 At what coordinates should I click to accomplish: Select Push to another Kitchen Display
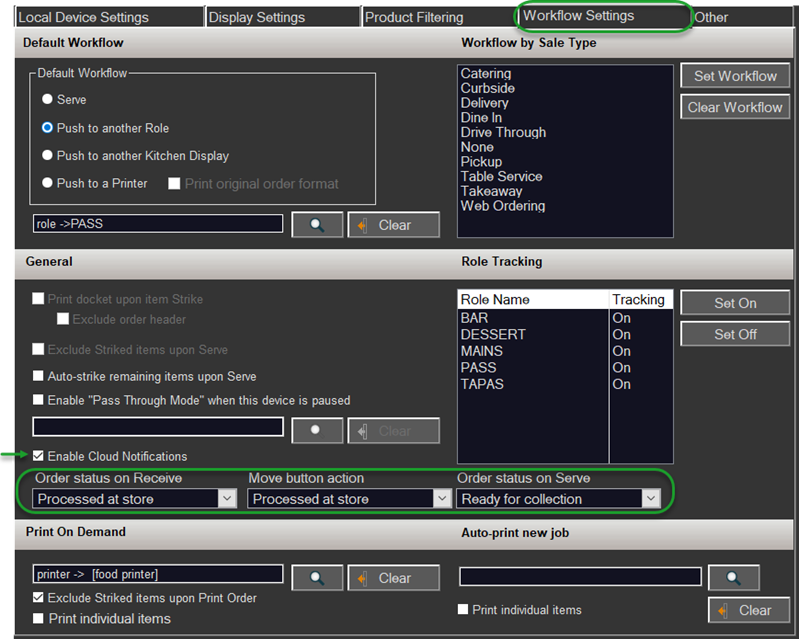click(47, 155)
